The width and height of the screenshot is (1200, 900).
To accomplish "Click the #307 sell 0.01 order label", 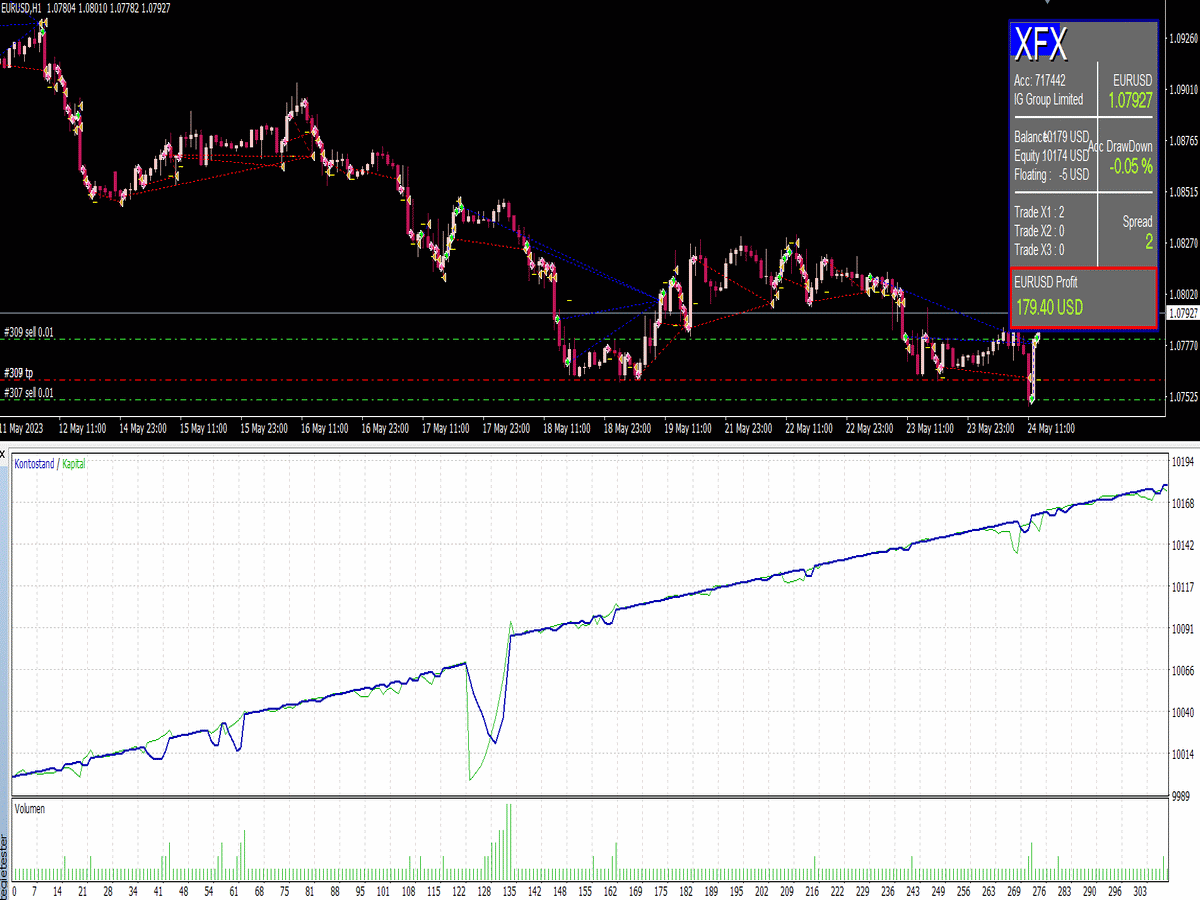I will (x=27, y=392).
